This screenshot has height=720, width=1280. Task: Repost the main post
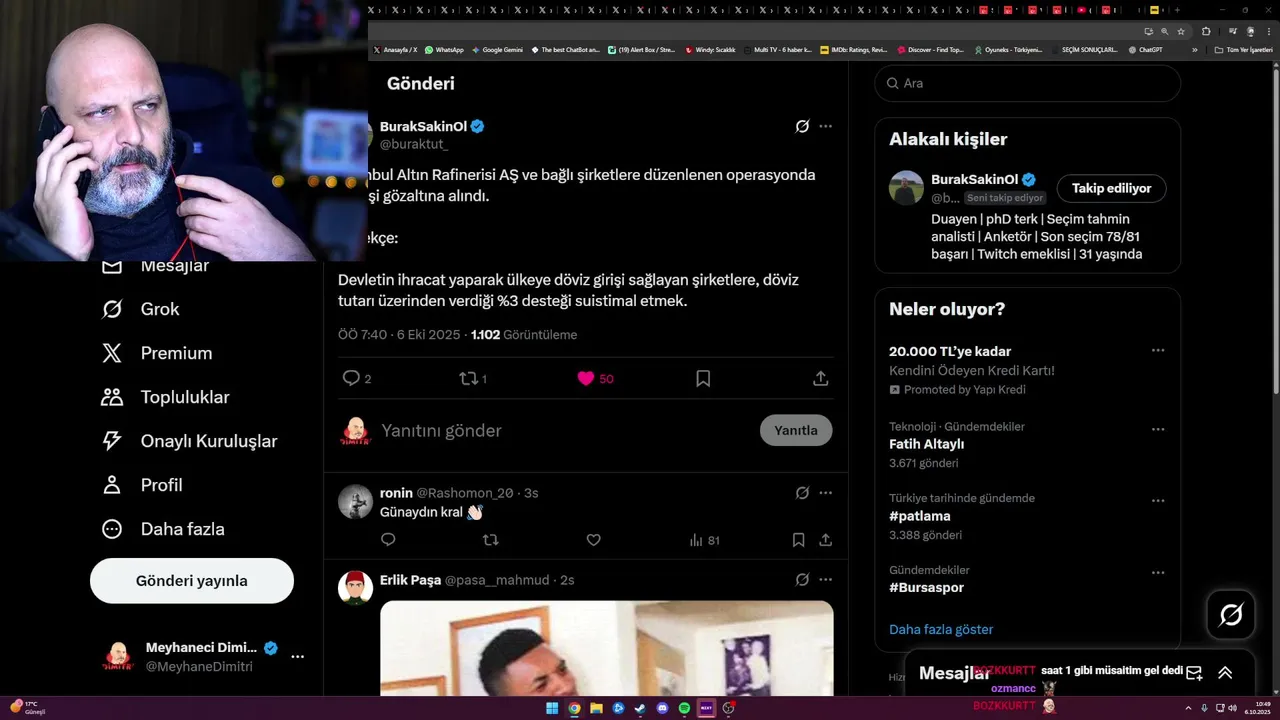click(x=467, y=378)
